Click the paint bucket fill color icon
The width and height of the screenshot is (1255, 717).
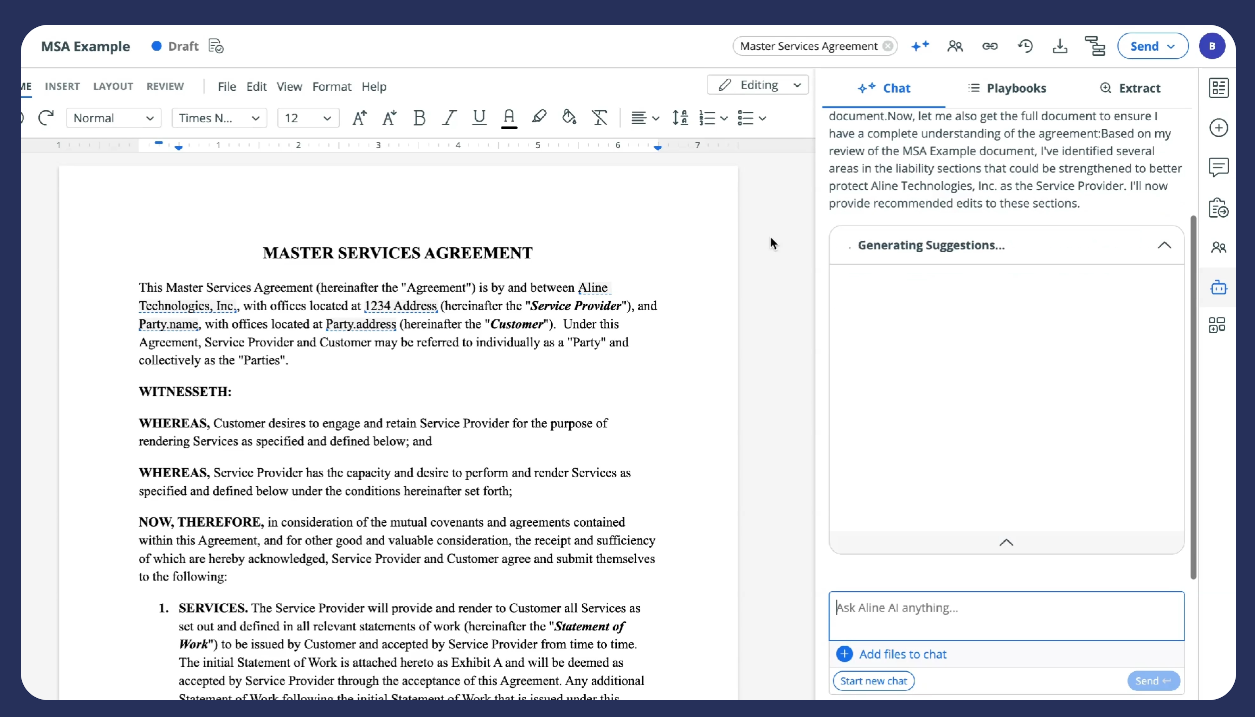click(x=569, y=118)
